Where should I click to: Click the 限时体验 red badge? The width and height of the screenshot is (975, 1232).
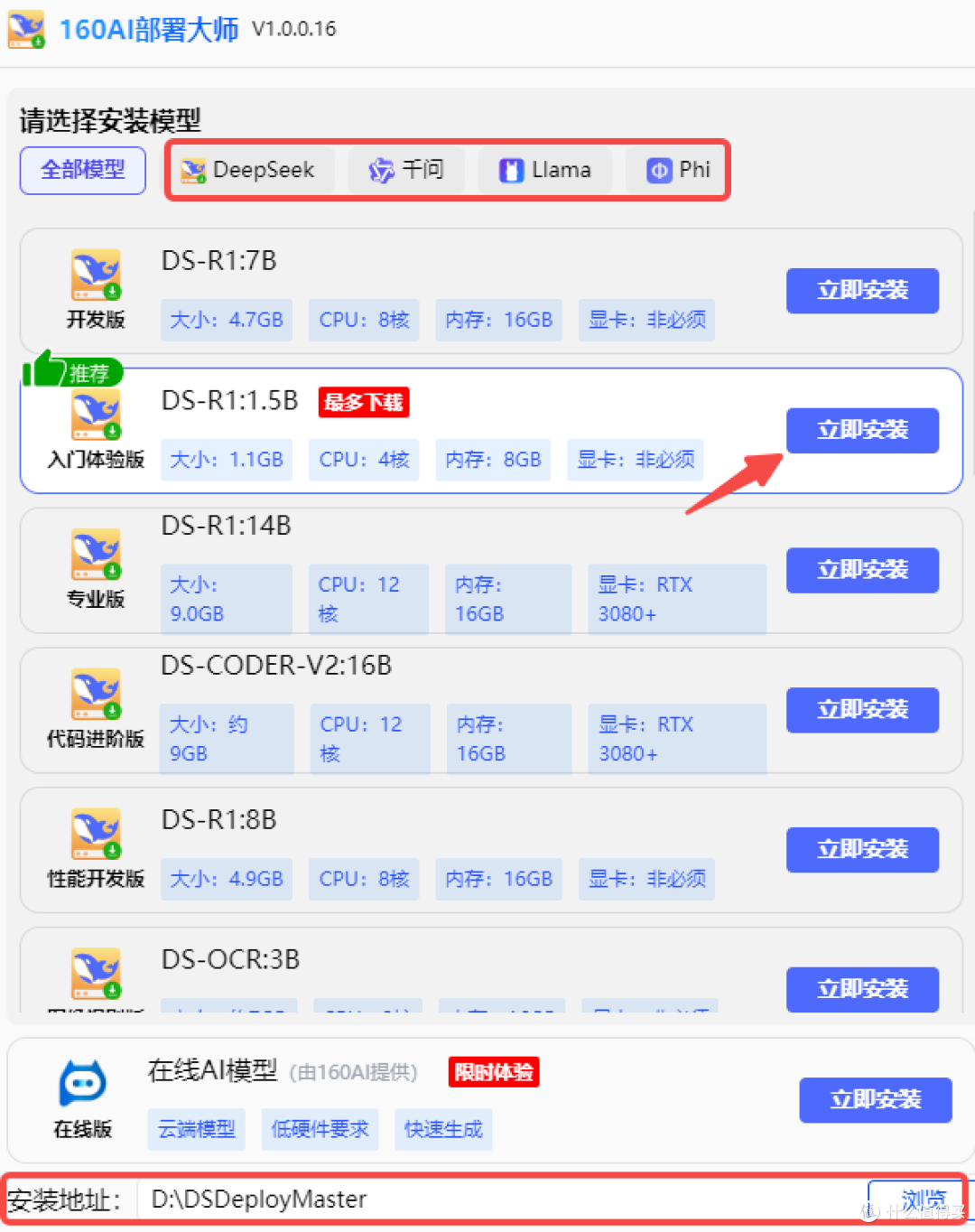(x=494, y=1072)
